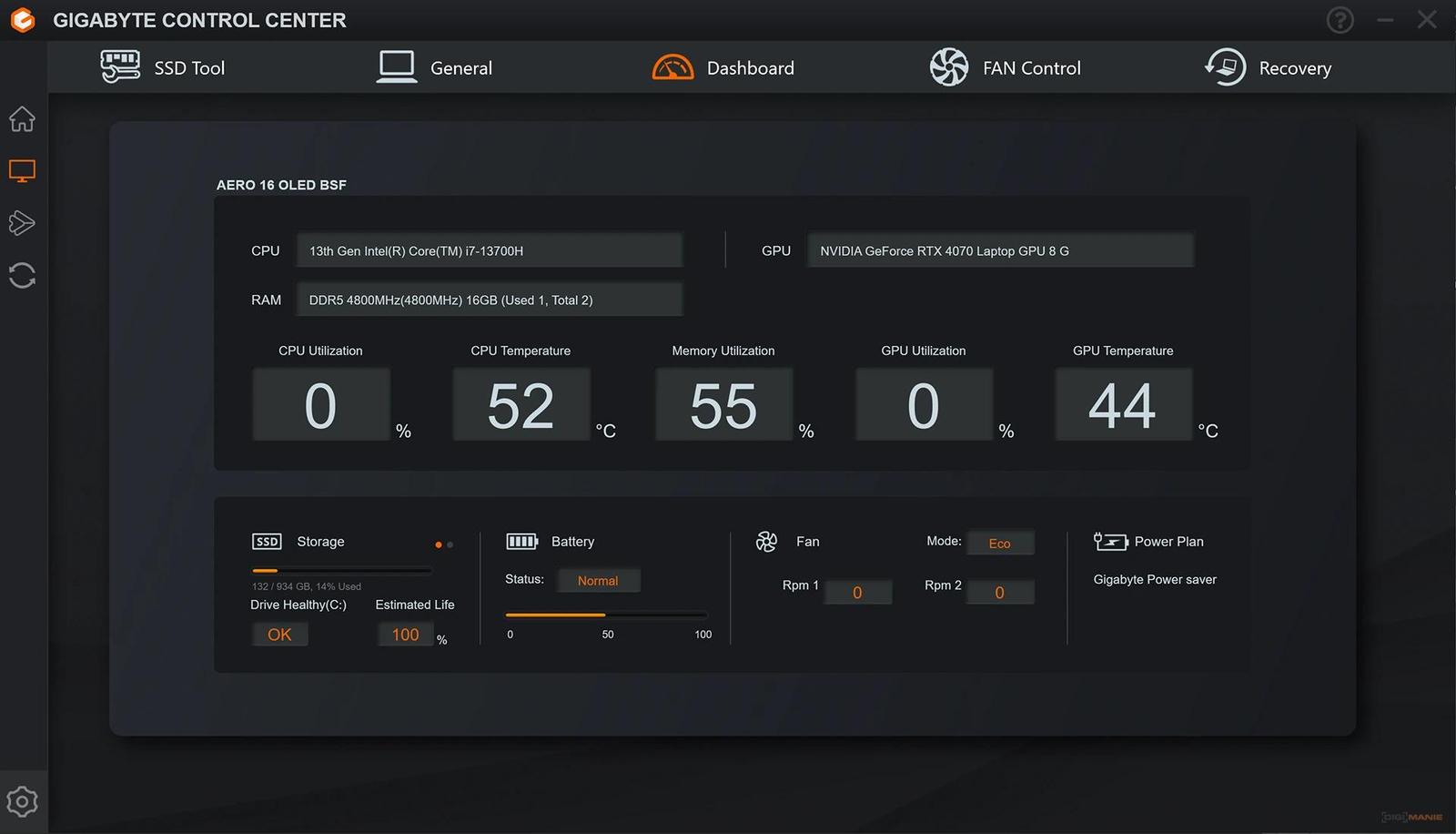This screenshot has height=834, width=1456.
Task: Open help via the question mark icon
Action: coord(1340,19)
